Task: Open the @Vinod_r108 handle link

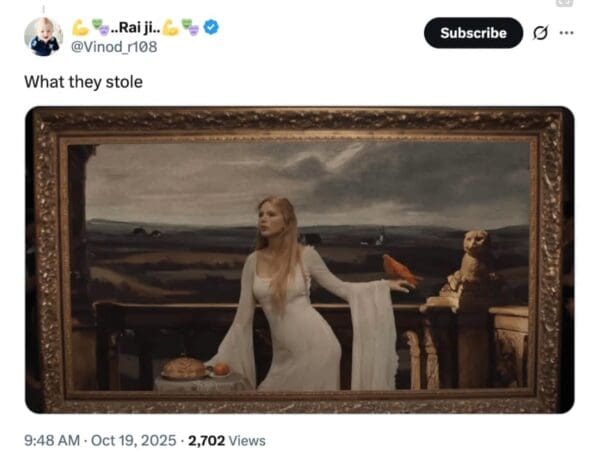Action: [111, 45]
